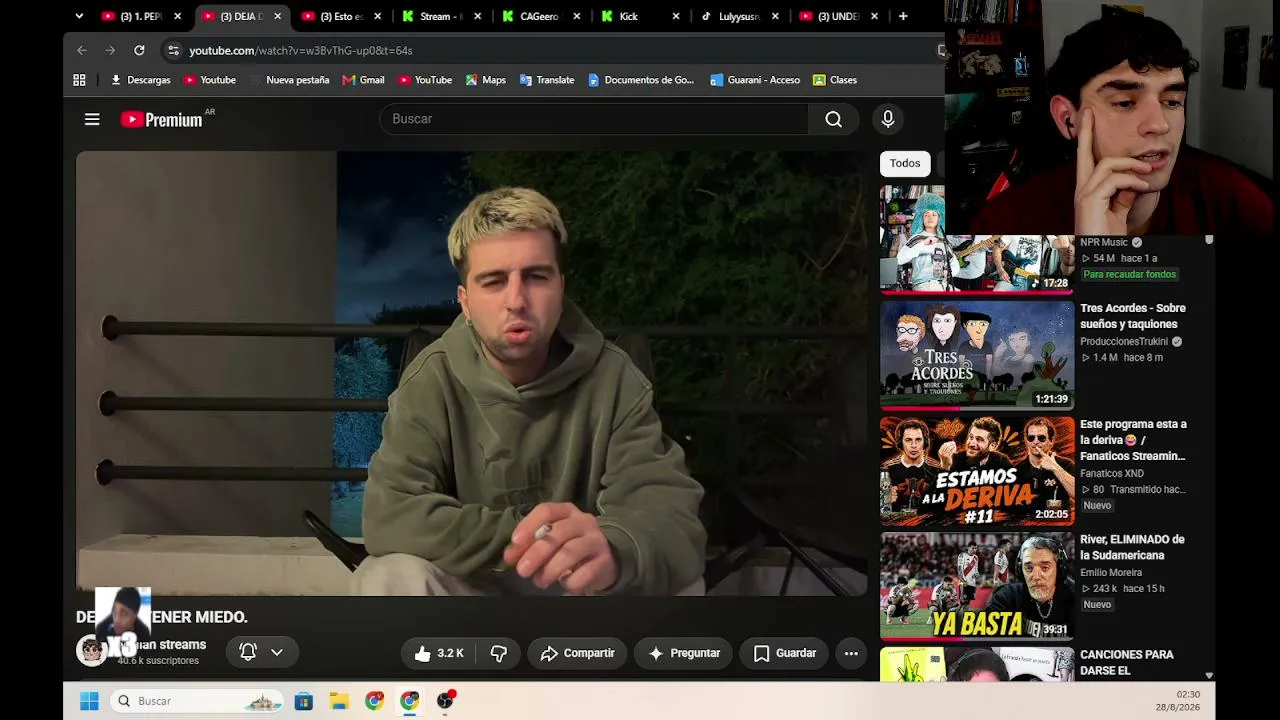Open the 'YA BASTA' River video thumbnail
Image resolution: width=1280 pixels, height=720 pixels.
977,586
